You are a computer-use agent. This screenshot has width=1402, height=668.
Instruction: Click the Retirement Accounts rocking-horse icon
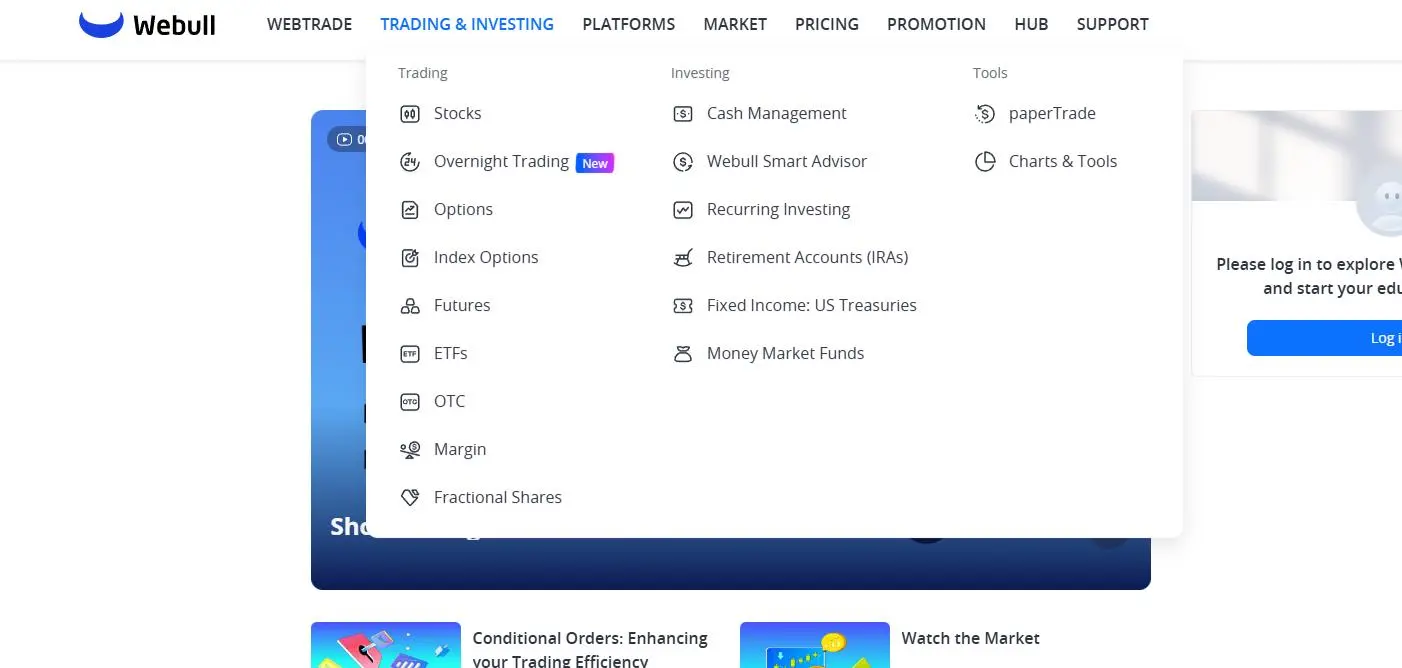[683, 258]
